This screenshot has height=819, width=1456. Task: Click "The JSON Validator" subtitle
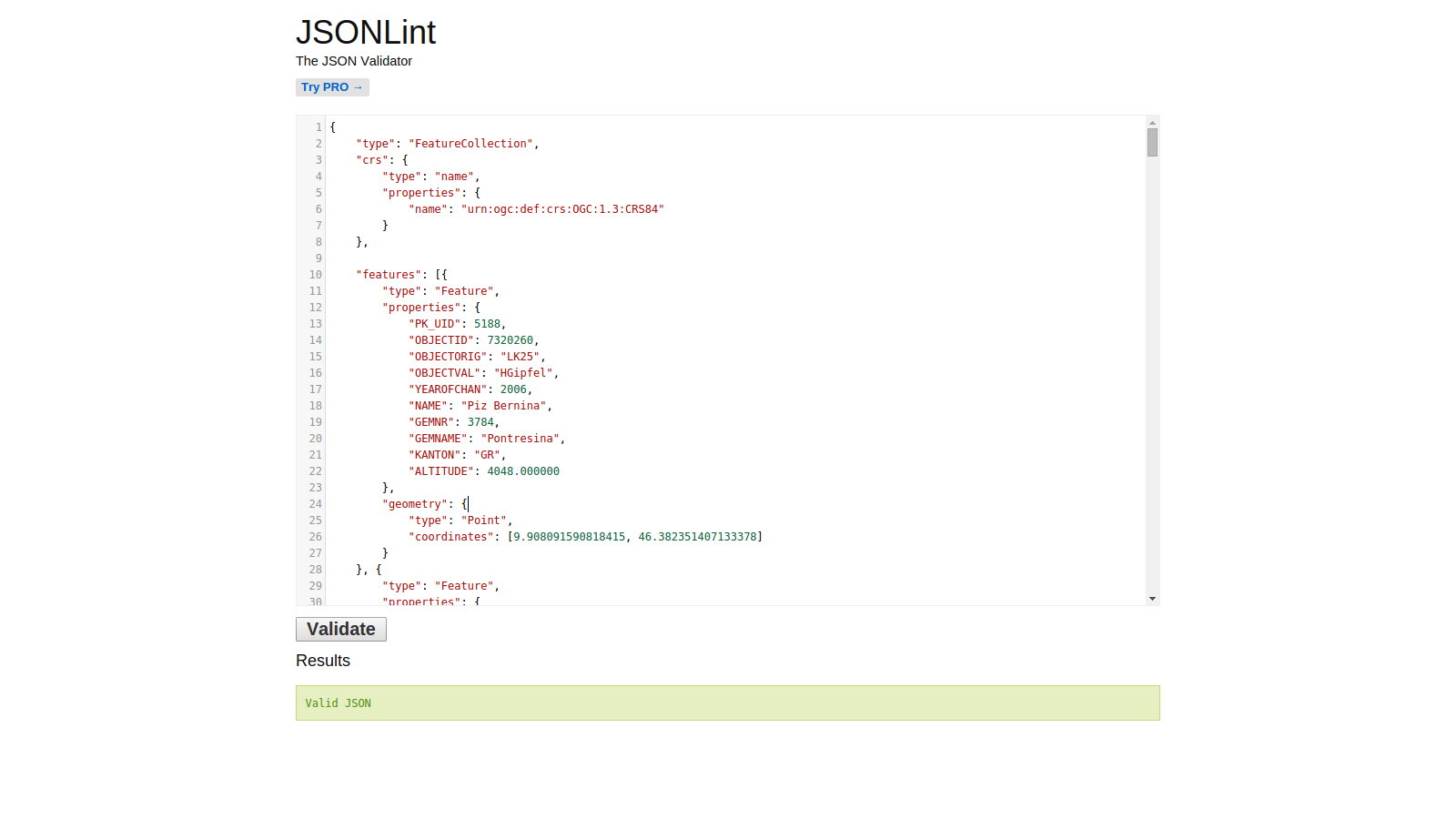coord(354,61)
